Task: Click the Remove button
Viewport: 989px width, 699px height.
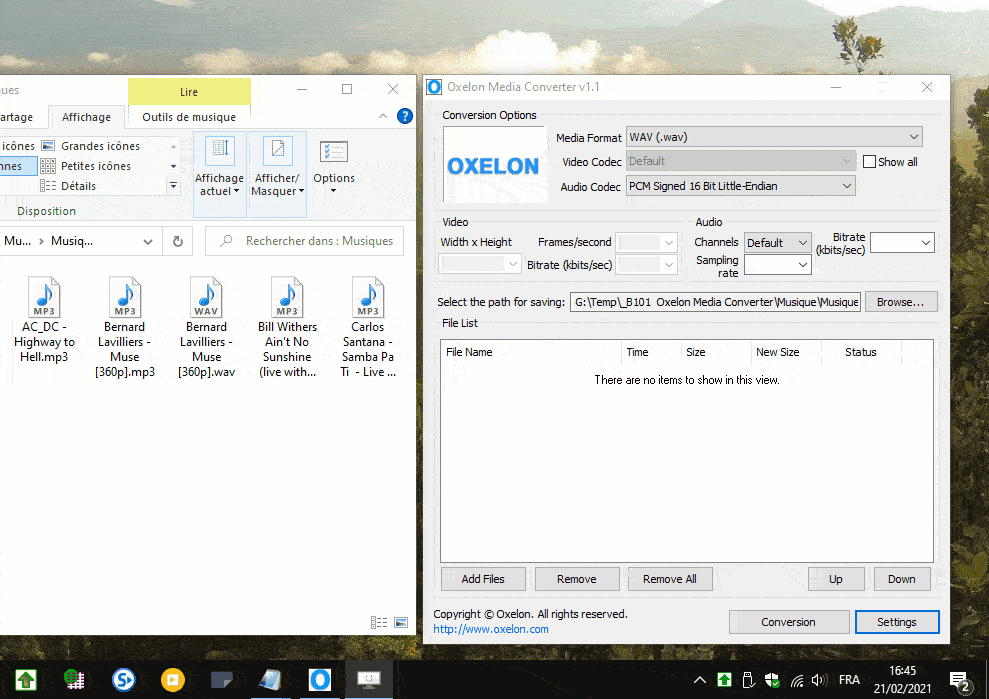Action: click(x=576, y=579)
